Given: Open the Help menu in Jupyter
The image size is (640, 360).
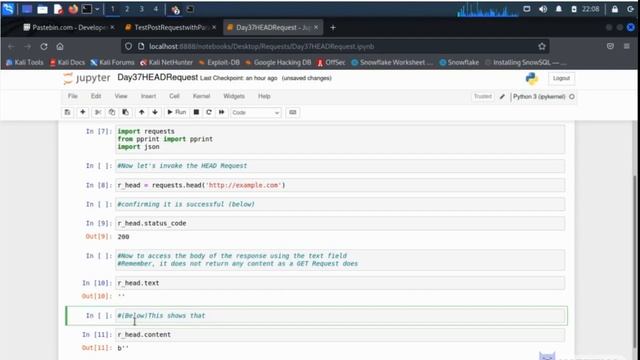Looking at the screenshot, I should click(264, 96).
